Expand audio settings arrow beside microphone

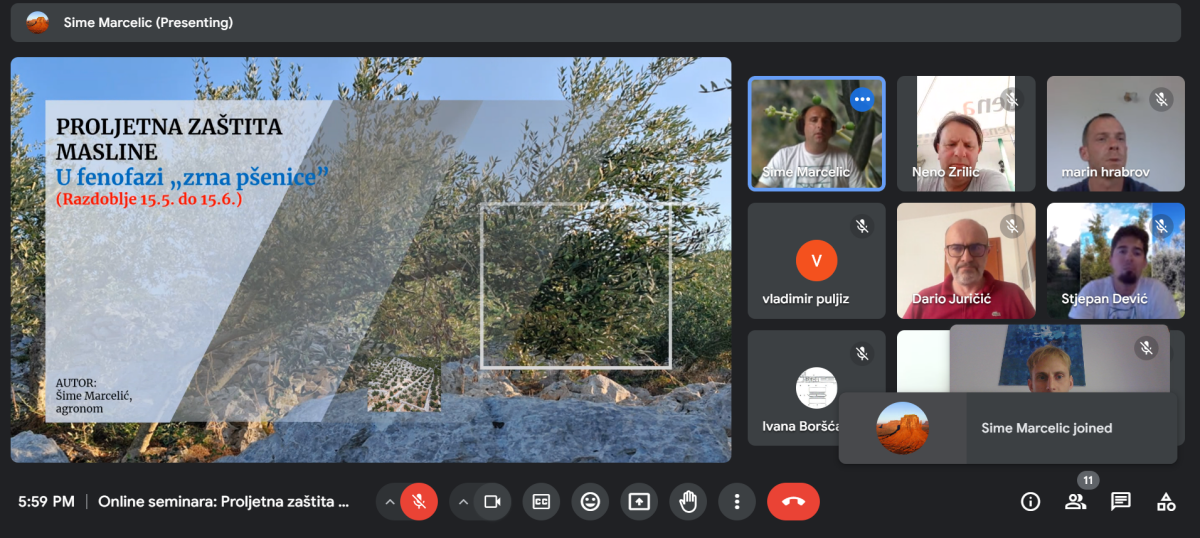[x=389, y=502]
